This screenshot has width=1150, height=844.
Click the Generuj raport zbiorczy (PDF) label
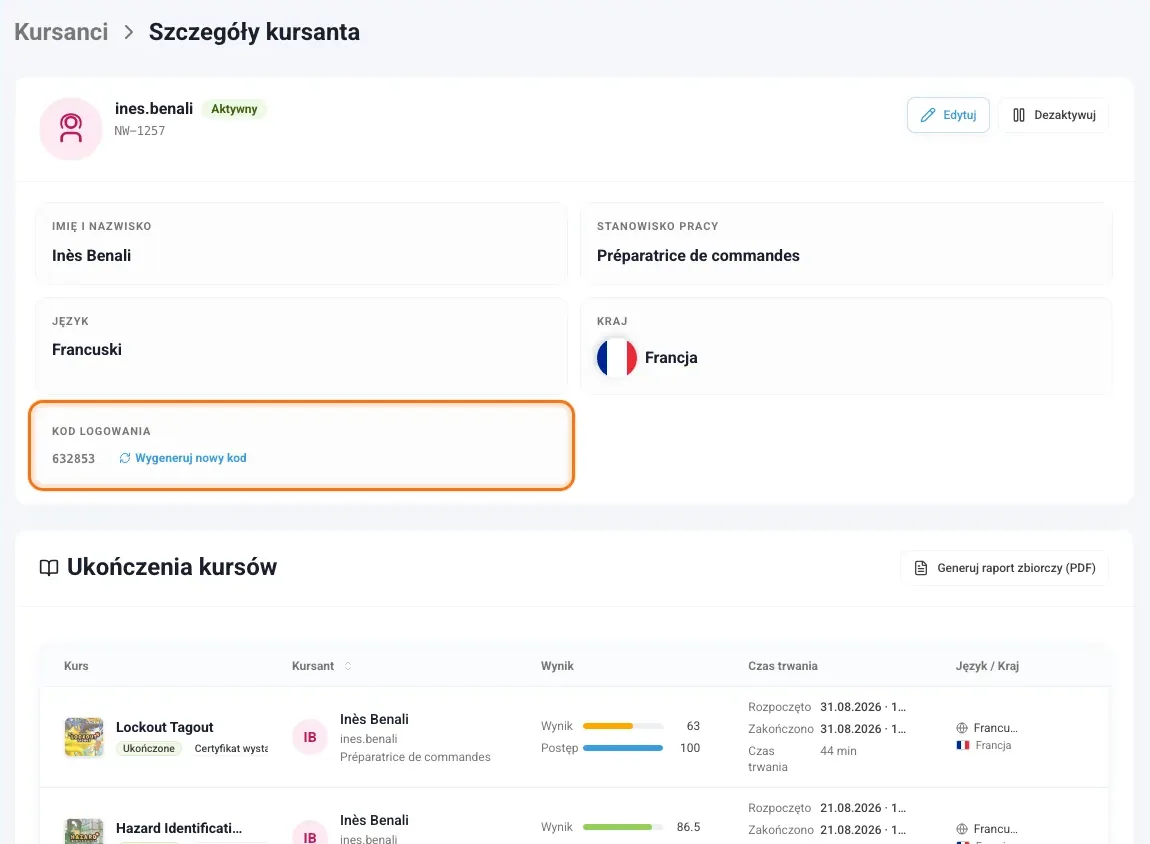(x=1017, y=568)
